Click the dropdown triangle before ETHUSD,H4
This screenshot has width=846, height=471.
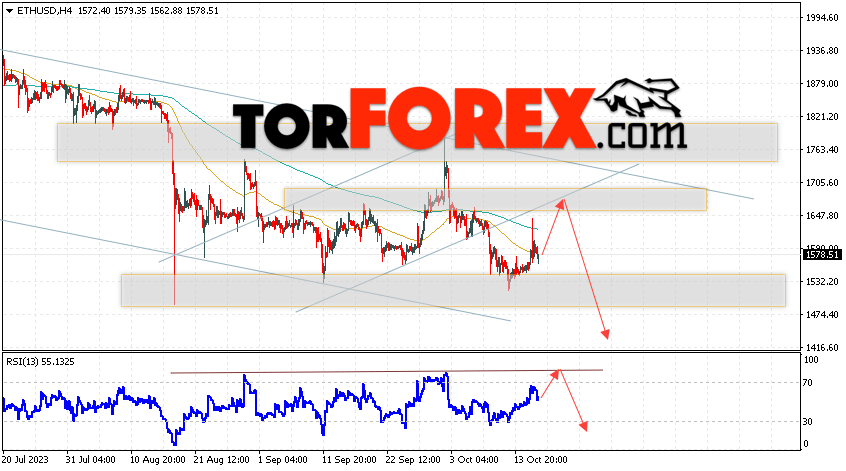[x=9, y=11]
